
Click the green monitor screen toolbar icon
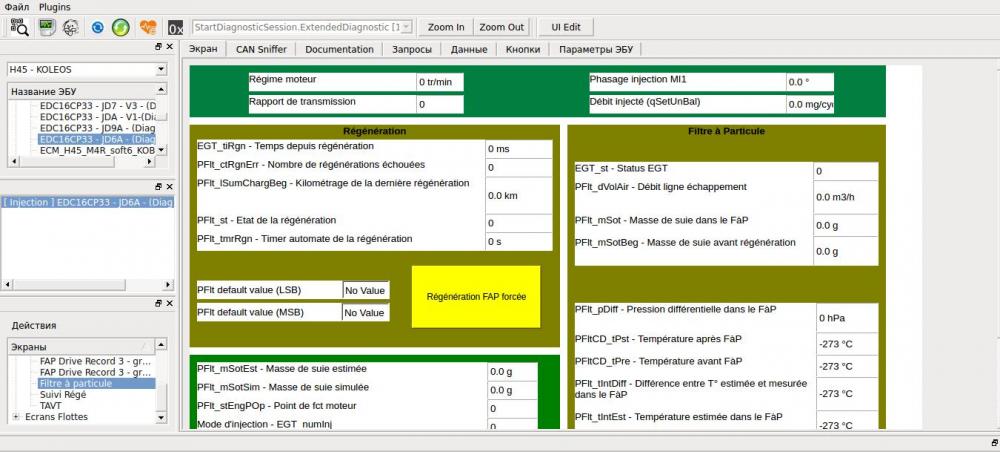tap(47, 27)
